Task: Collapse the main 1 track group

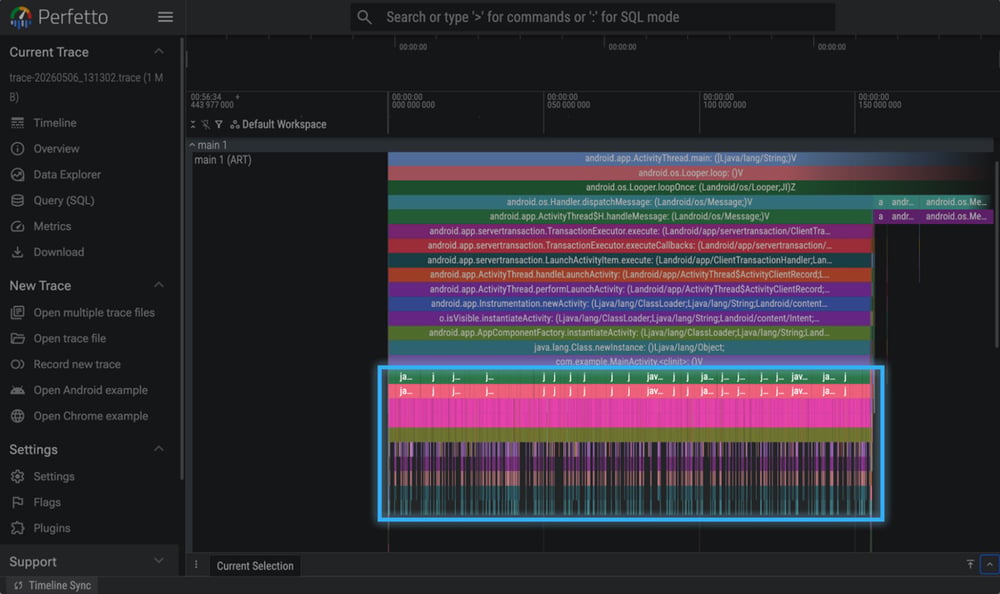Action: coord(192,145)
